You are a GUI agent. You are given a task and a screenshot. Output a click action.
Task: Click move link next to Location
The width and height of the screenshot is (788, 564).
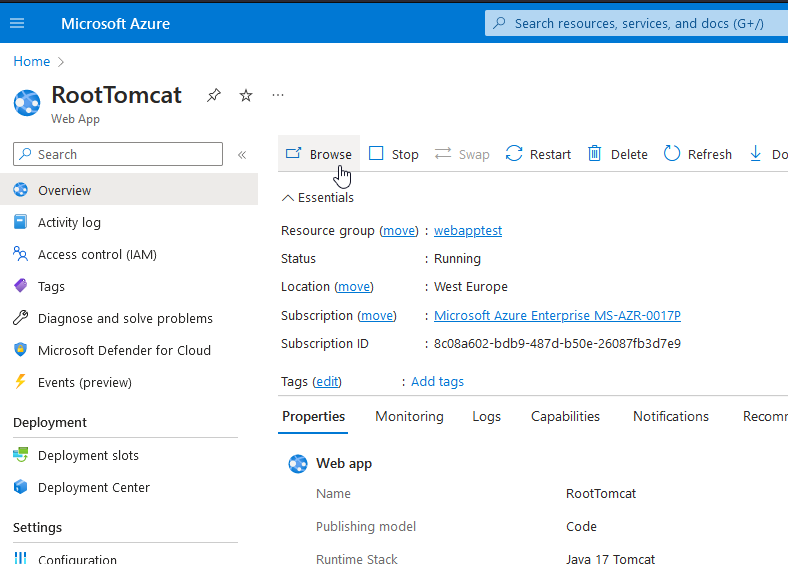(354, 287)
